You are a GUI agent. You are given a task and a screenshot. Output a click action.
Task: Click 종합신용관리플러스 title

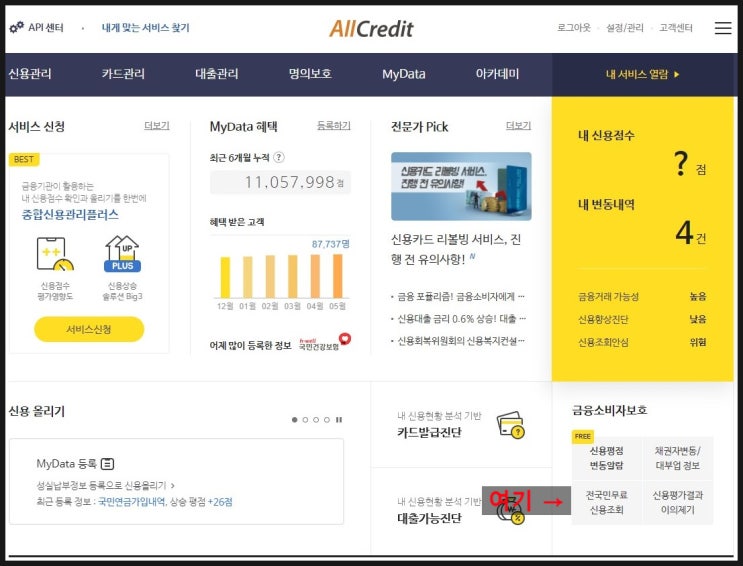pyautogui.click(x=70, y=215)
